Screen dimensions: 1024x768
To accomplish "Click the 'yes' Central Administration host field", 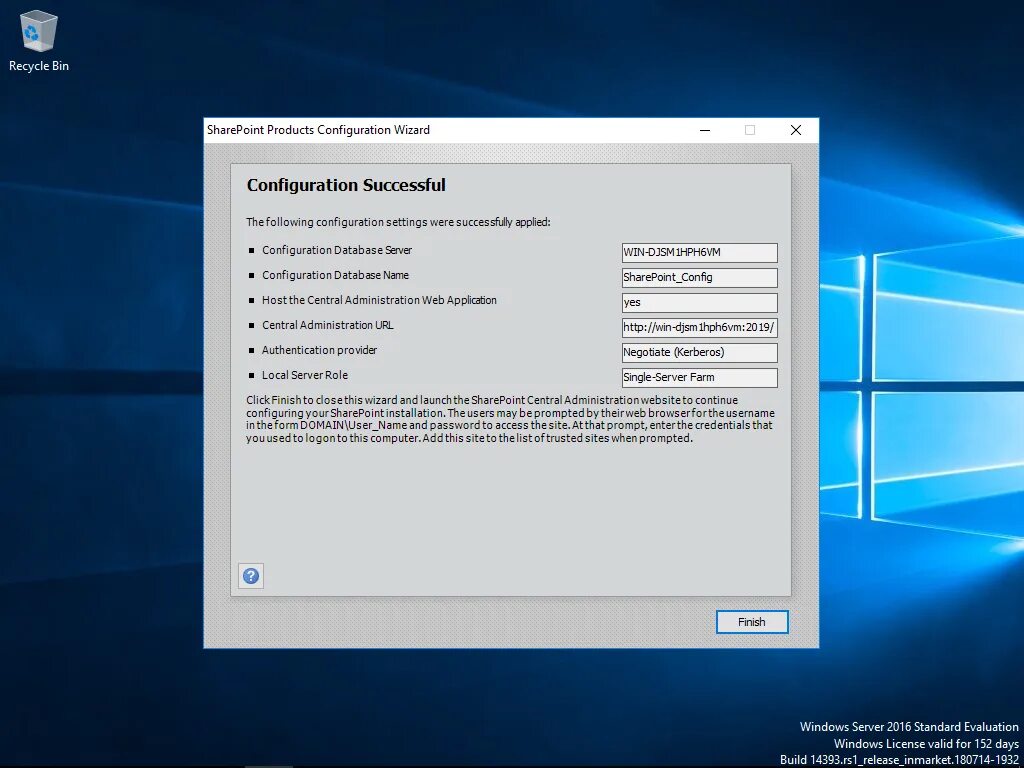I will [x=699, y=302].
